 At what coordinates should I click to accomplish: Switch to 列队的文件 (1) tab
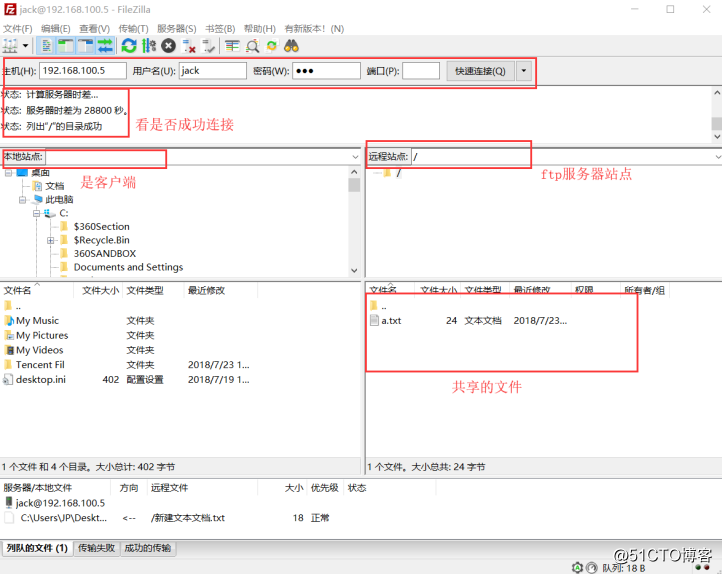(37, 548)
